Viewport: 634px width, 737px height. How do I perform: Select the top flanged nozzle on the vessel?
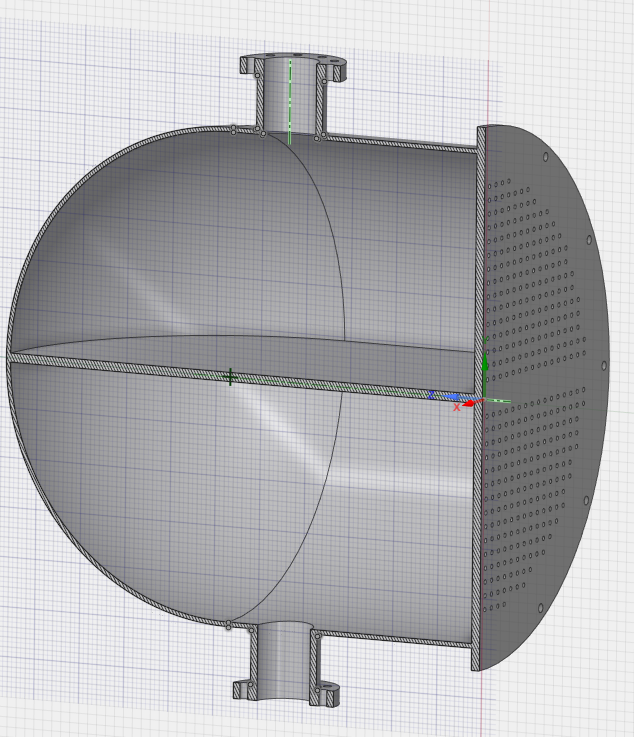click(292, 94)
